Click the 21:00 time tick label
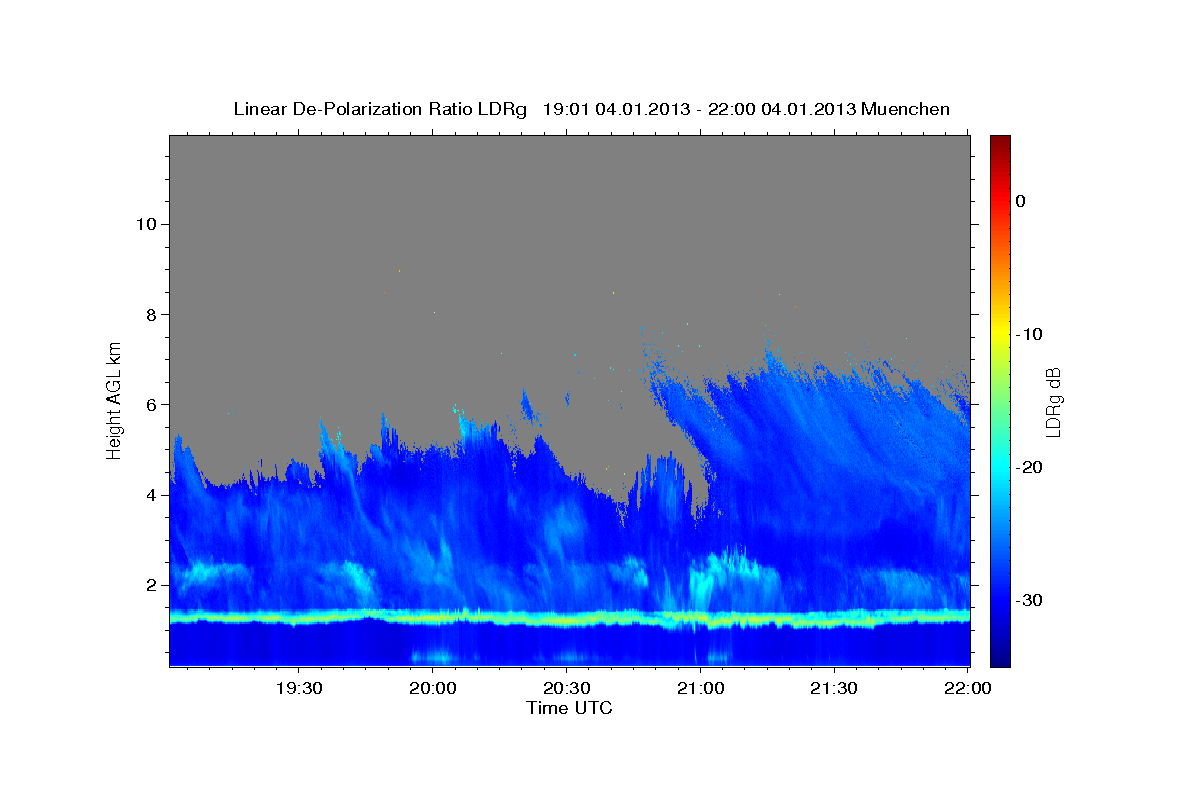This screenshot has width=1200, height=800. (701, 689)
